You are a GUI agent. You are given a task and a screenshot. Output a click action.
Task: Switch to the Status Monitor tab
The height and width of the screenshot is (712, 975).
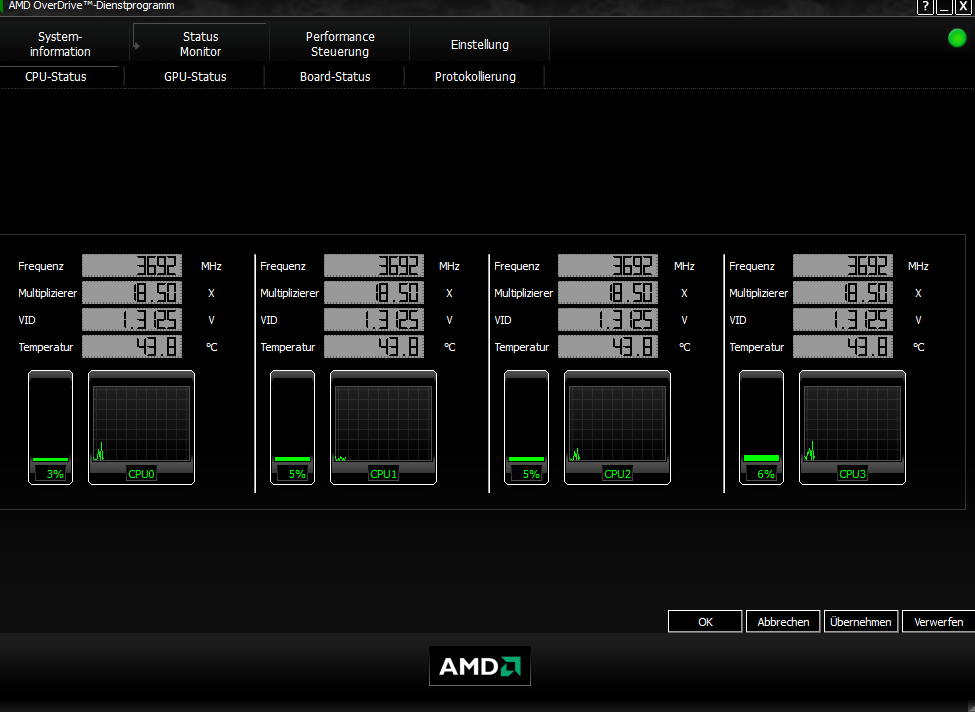pyautogui.click(x=200, y=44)
